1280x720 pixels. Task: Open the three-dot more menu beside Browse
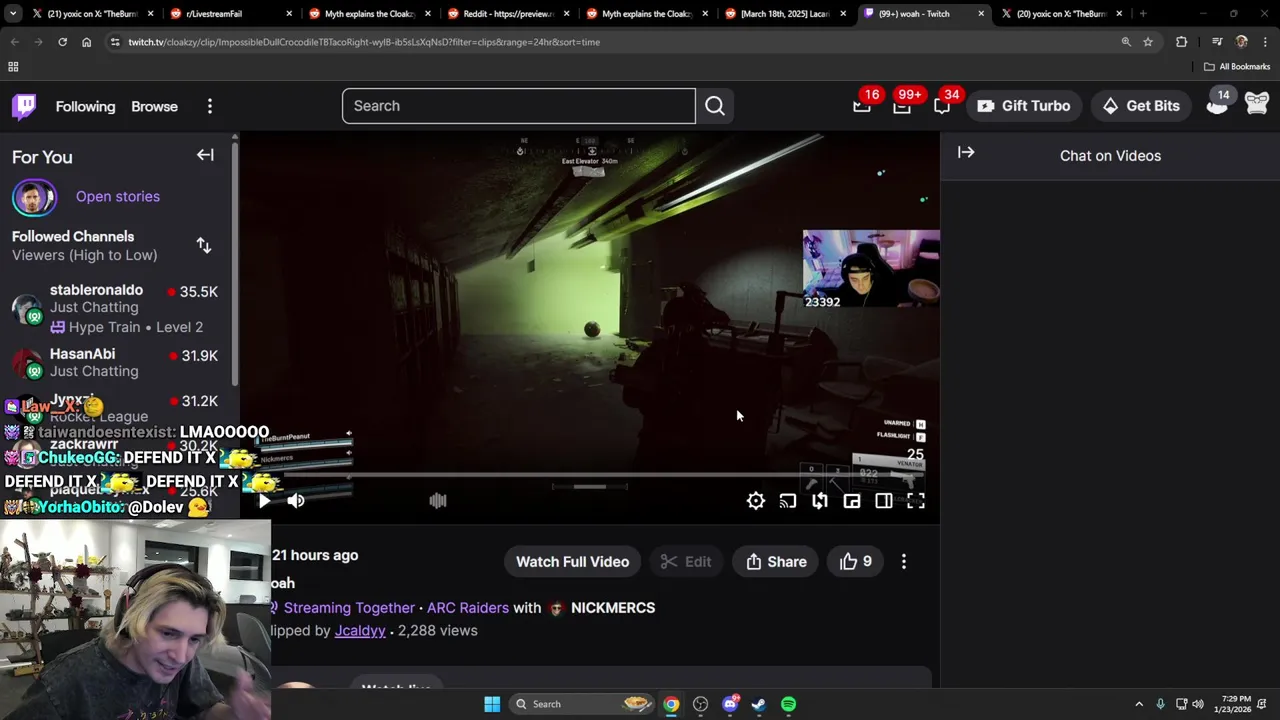(x=210, y=106)
